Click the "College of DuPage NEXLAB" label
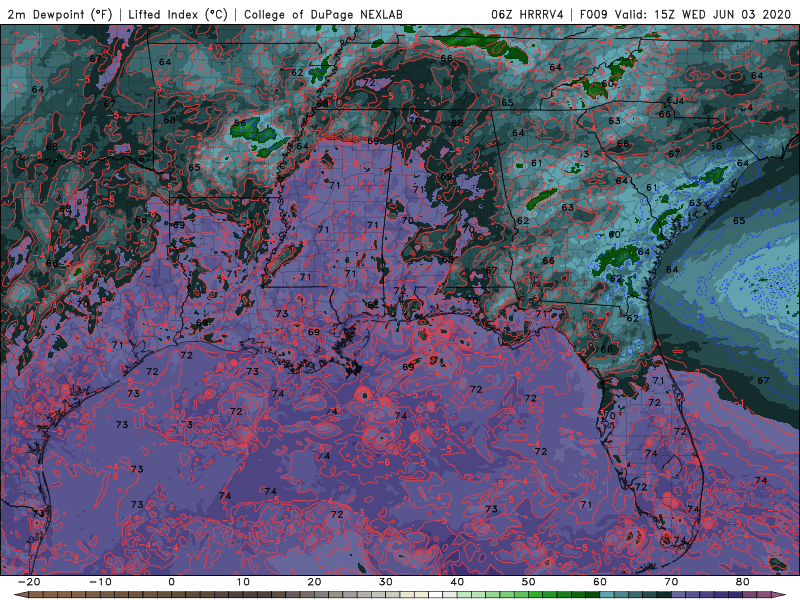Screen dimensions: 800x600 (x=323, y=15)
